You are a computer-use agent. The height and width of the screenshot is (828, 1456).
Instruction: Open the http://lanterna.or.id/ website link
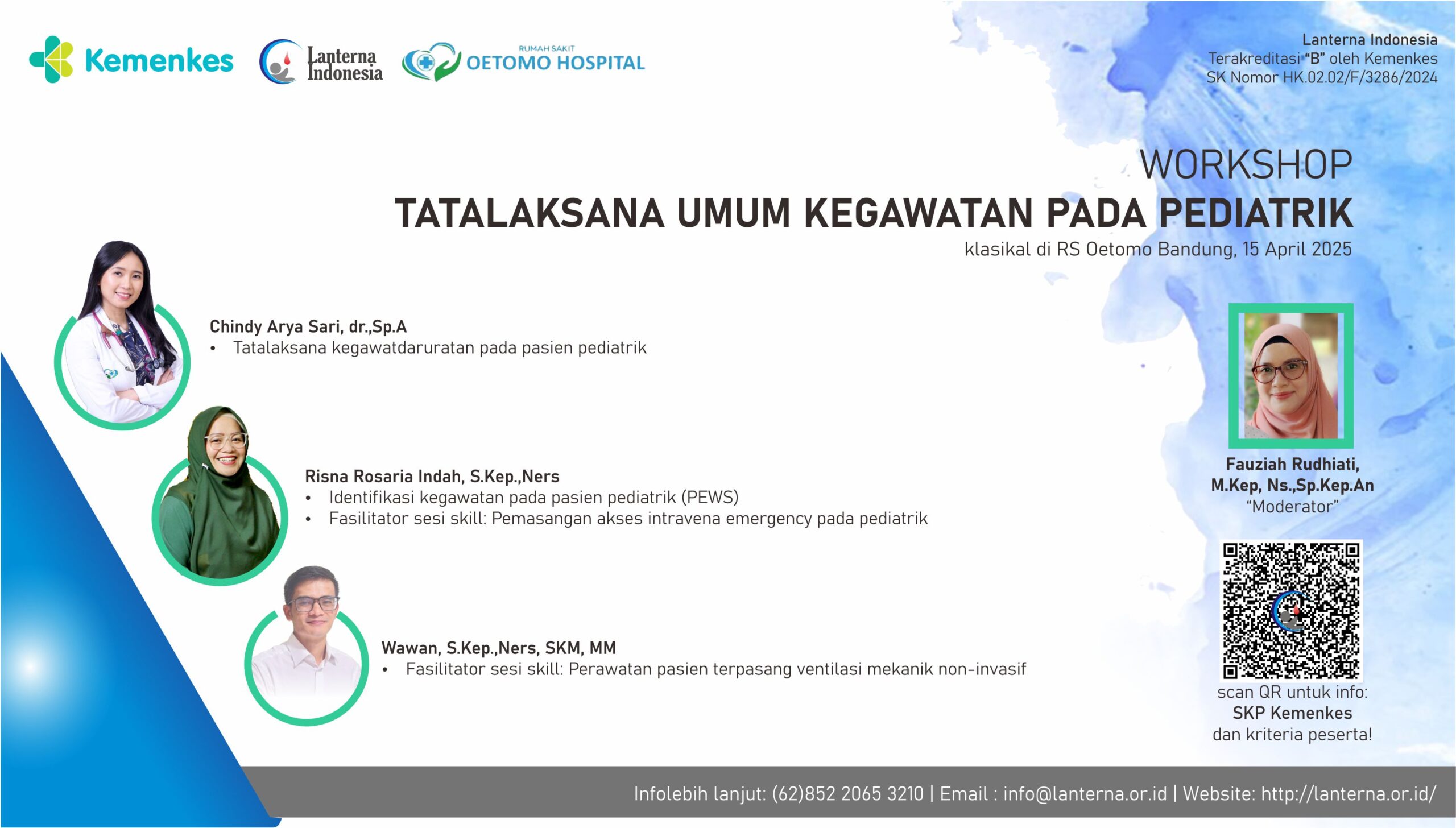[1349, 793]
